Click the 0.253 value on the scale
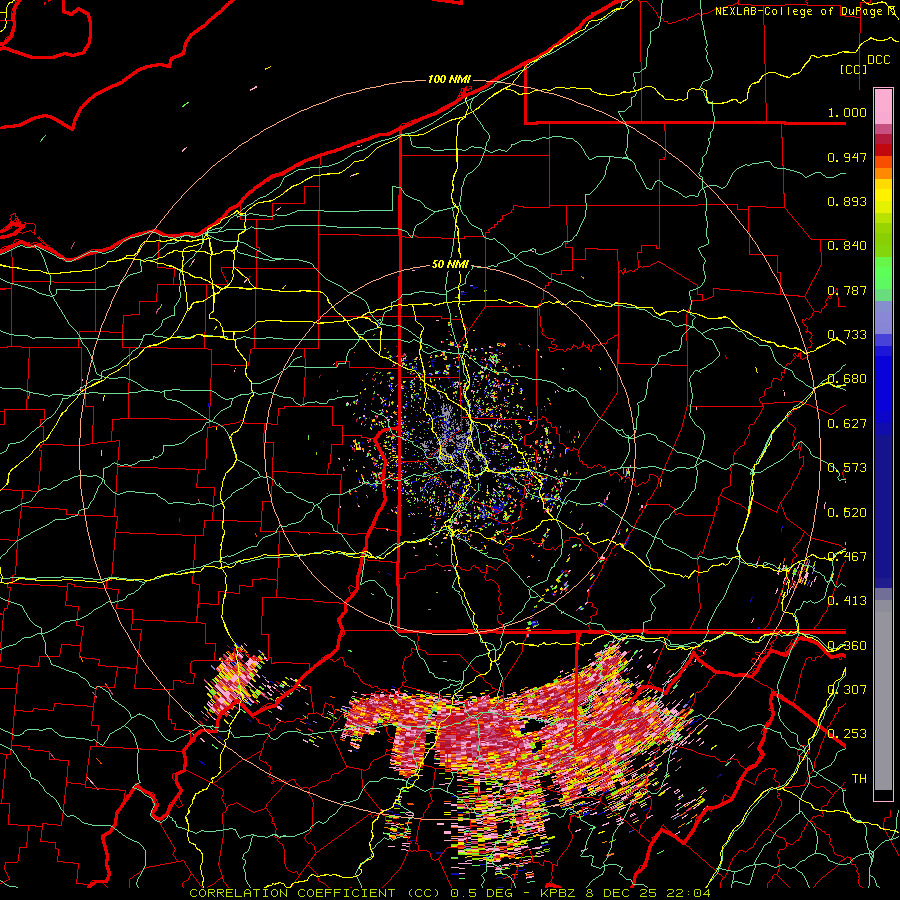This screenshot has width=900, height=900. [x=847, y=734]
